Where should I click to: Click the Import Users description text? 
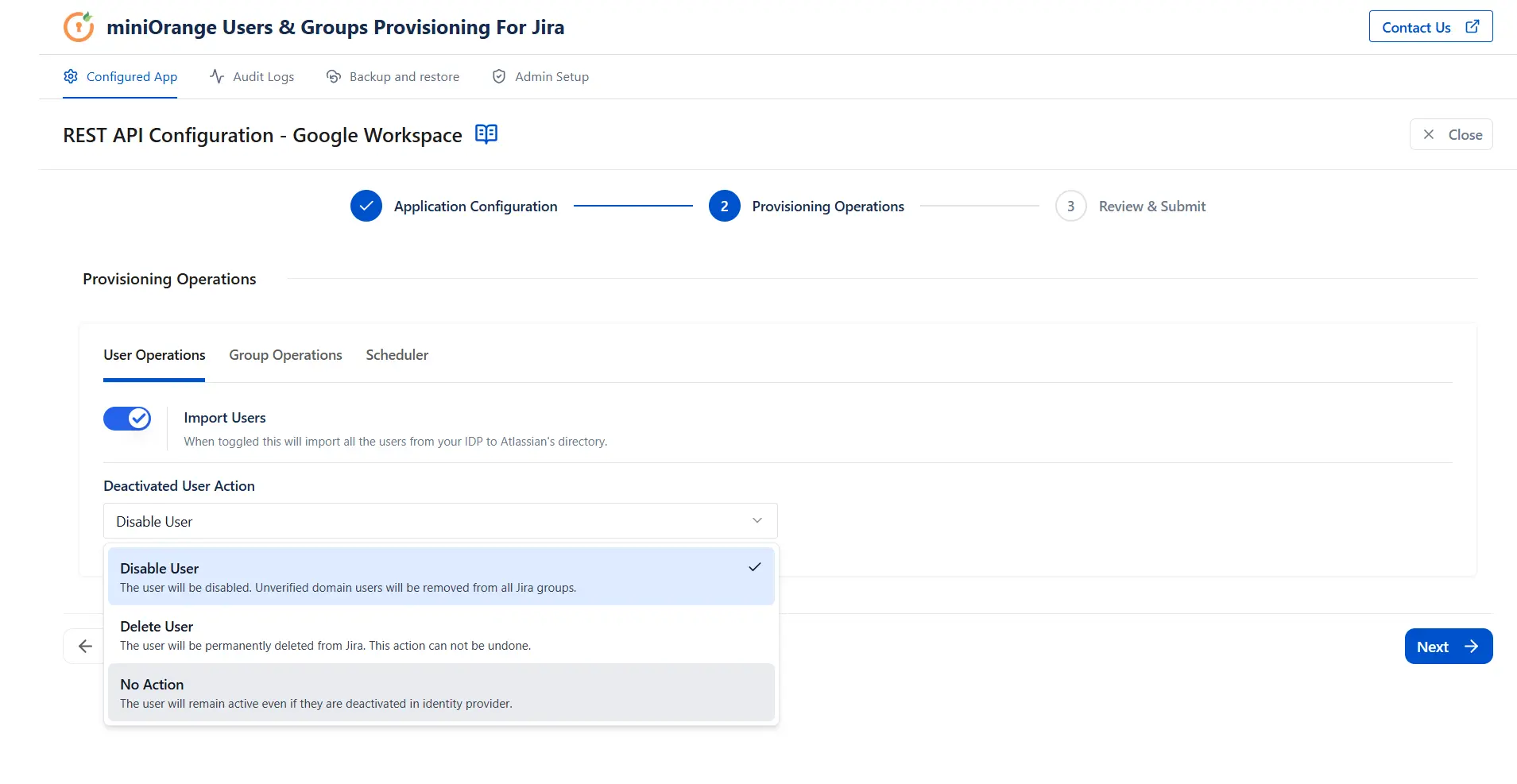click(396, 442)
